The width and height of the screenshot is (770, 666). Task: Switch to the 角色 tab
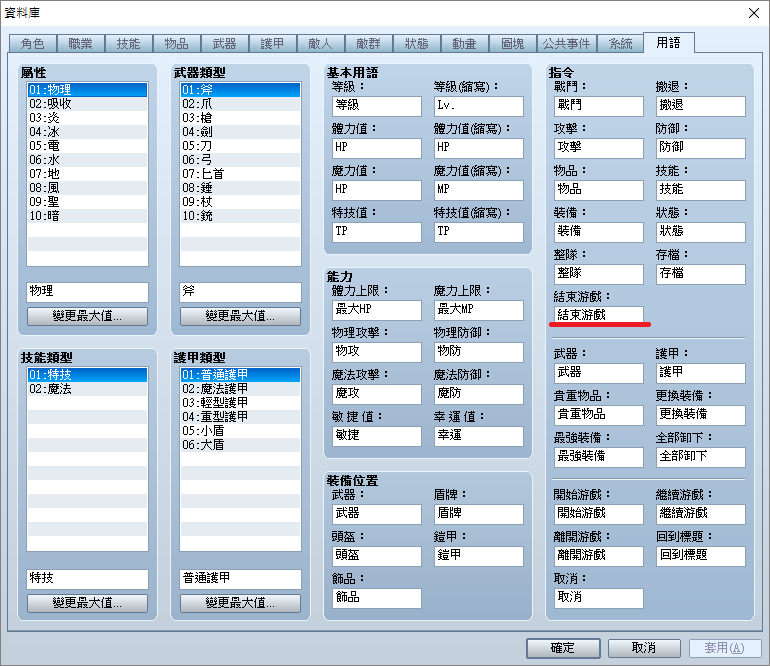tap(33, 44)
